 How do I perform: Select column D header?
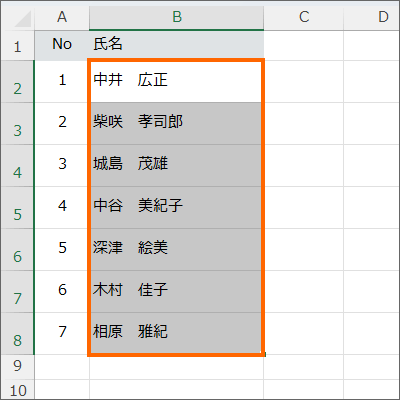click(x=371, y=16)
